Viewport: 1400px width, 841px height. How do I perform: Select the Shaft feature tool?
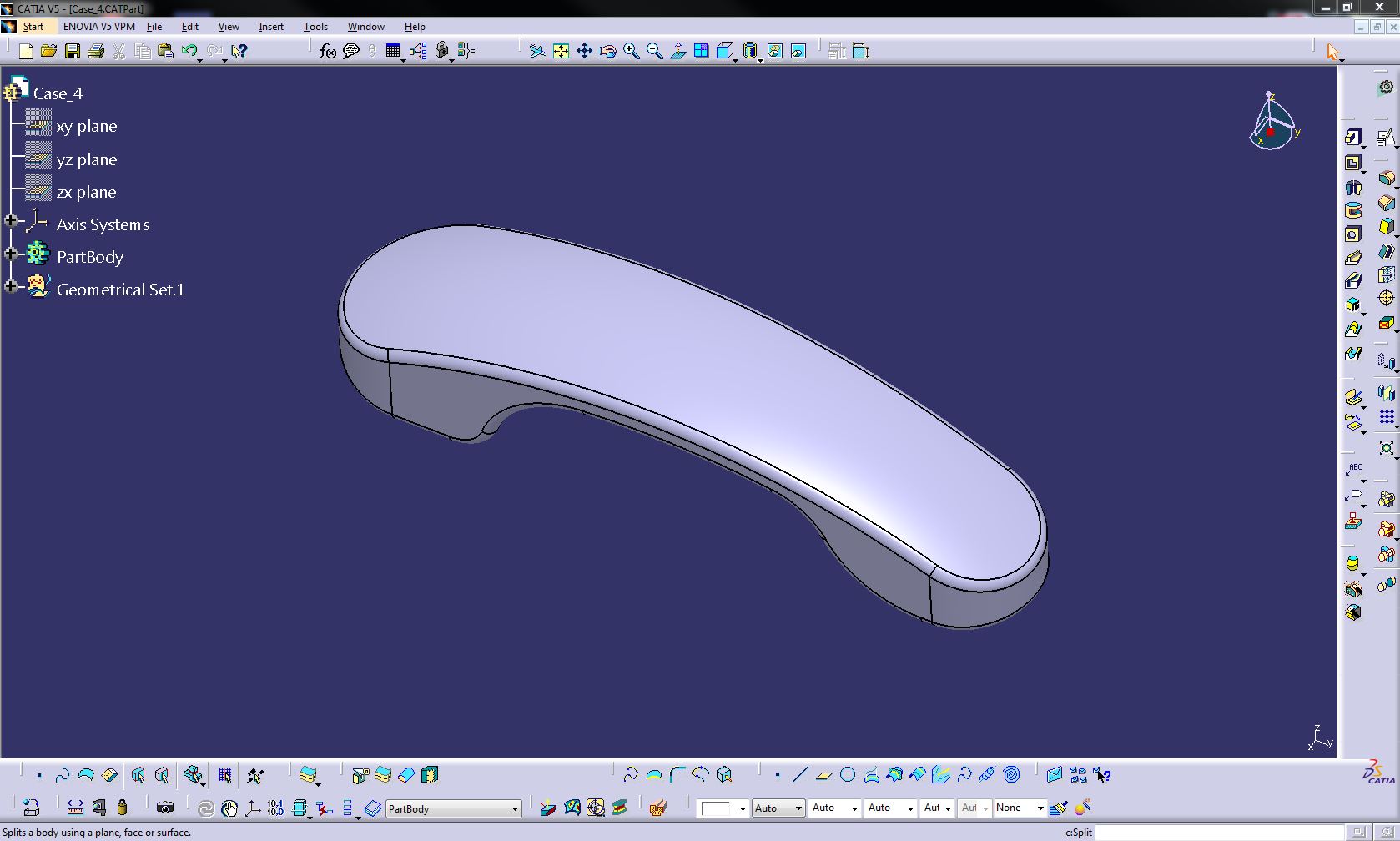tap(1353, 188)
